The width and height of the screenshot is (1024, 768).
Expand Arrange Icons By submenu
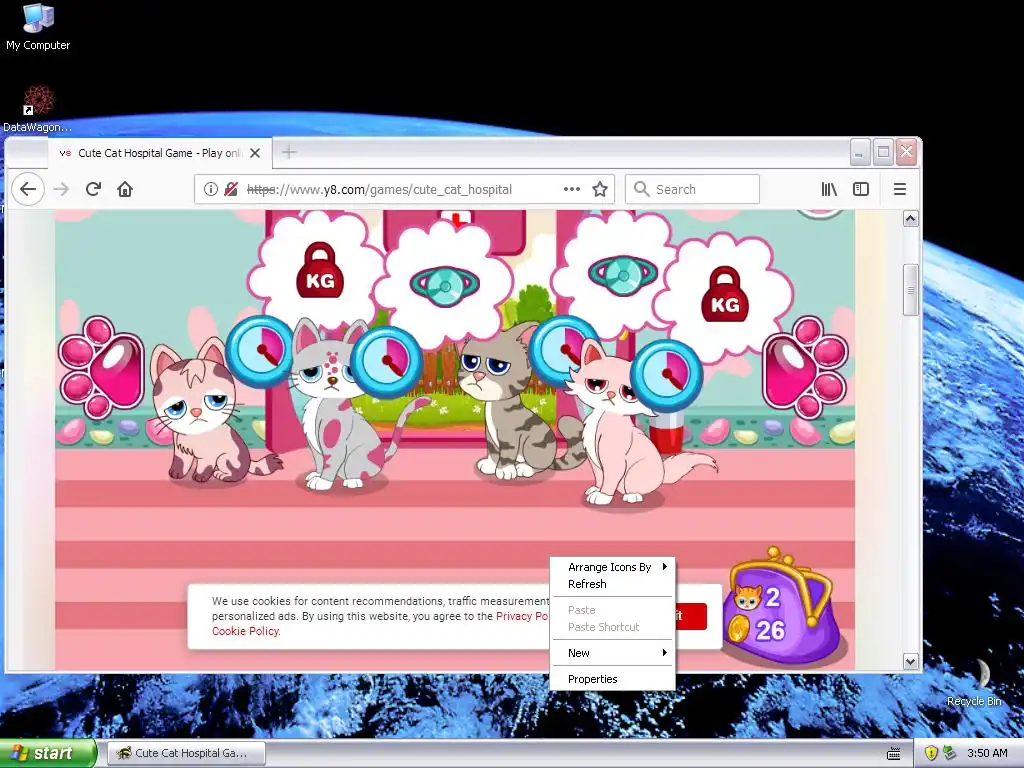(x=613, y=567)
